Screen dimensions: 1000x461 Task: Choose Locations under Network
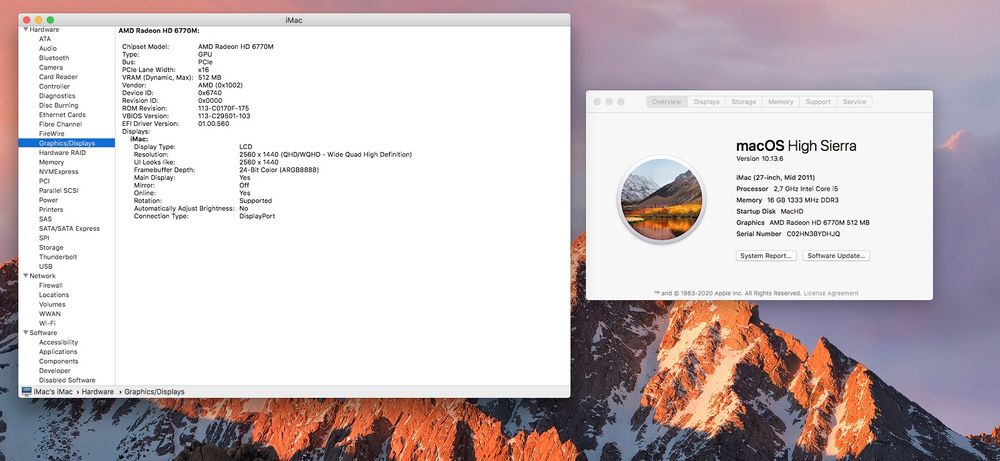tap(54, 295)
